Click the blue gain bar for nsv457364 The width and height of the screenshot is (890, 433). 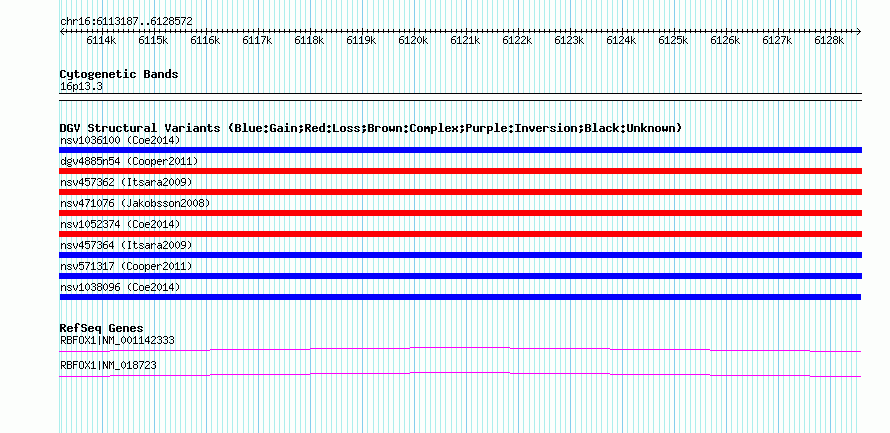click(460, 255)
